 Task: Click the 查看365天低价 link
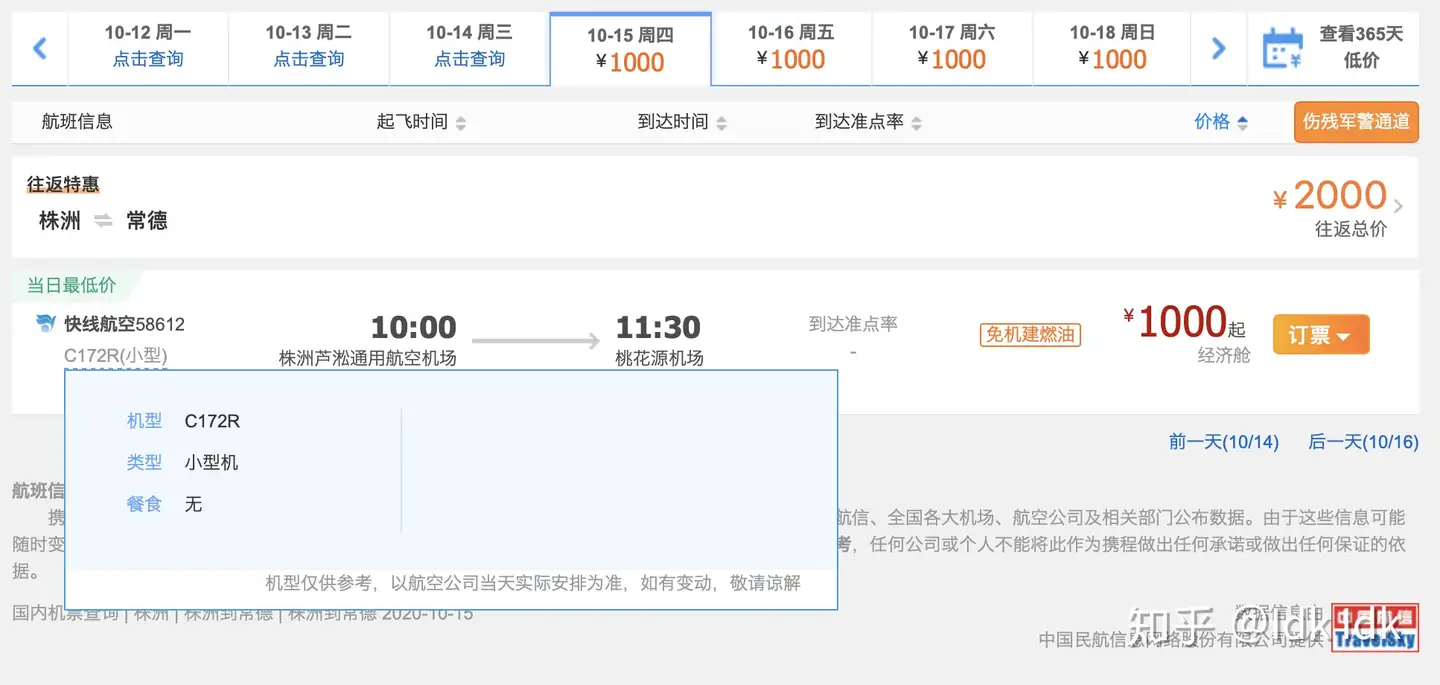pyautogui.click(x=1361, y=47)
